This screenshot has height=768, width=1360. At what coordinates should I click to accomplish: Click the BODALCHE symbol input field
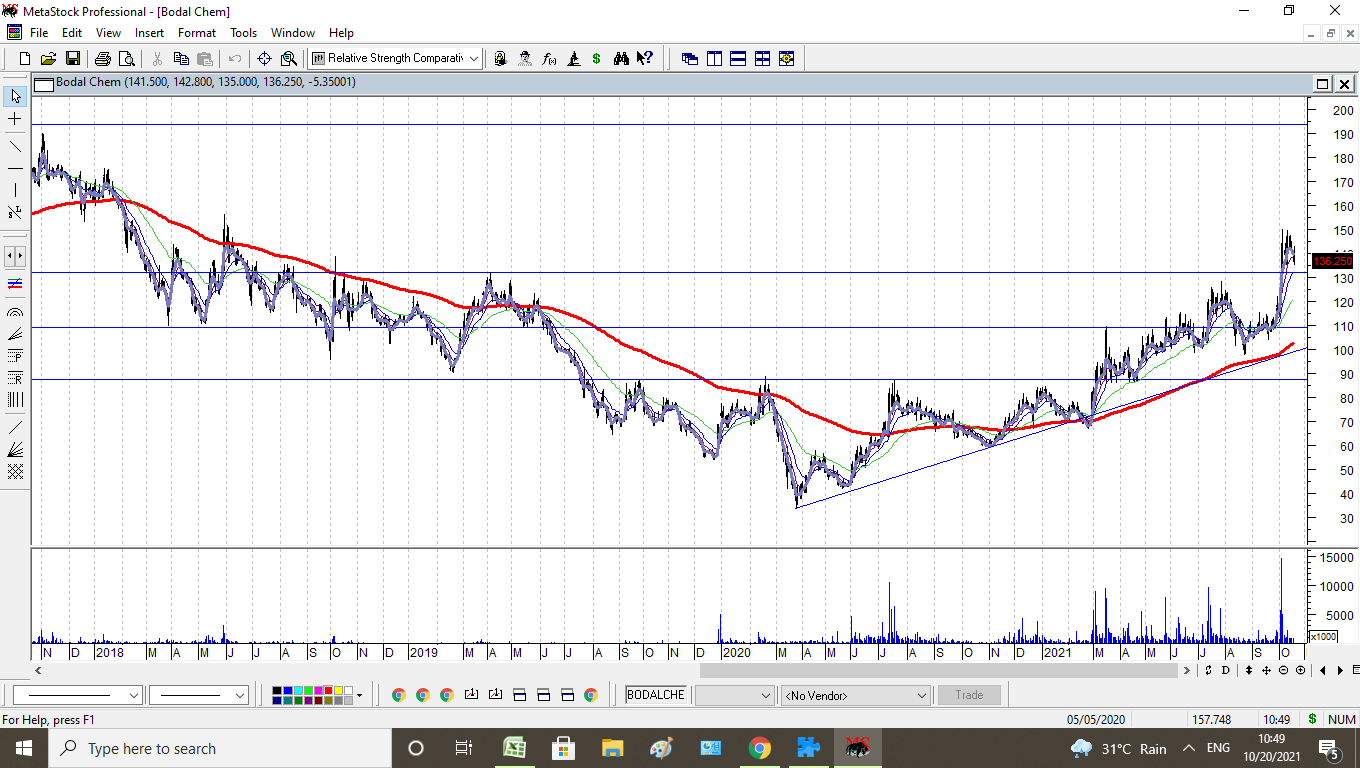(x=656, y=695)
